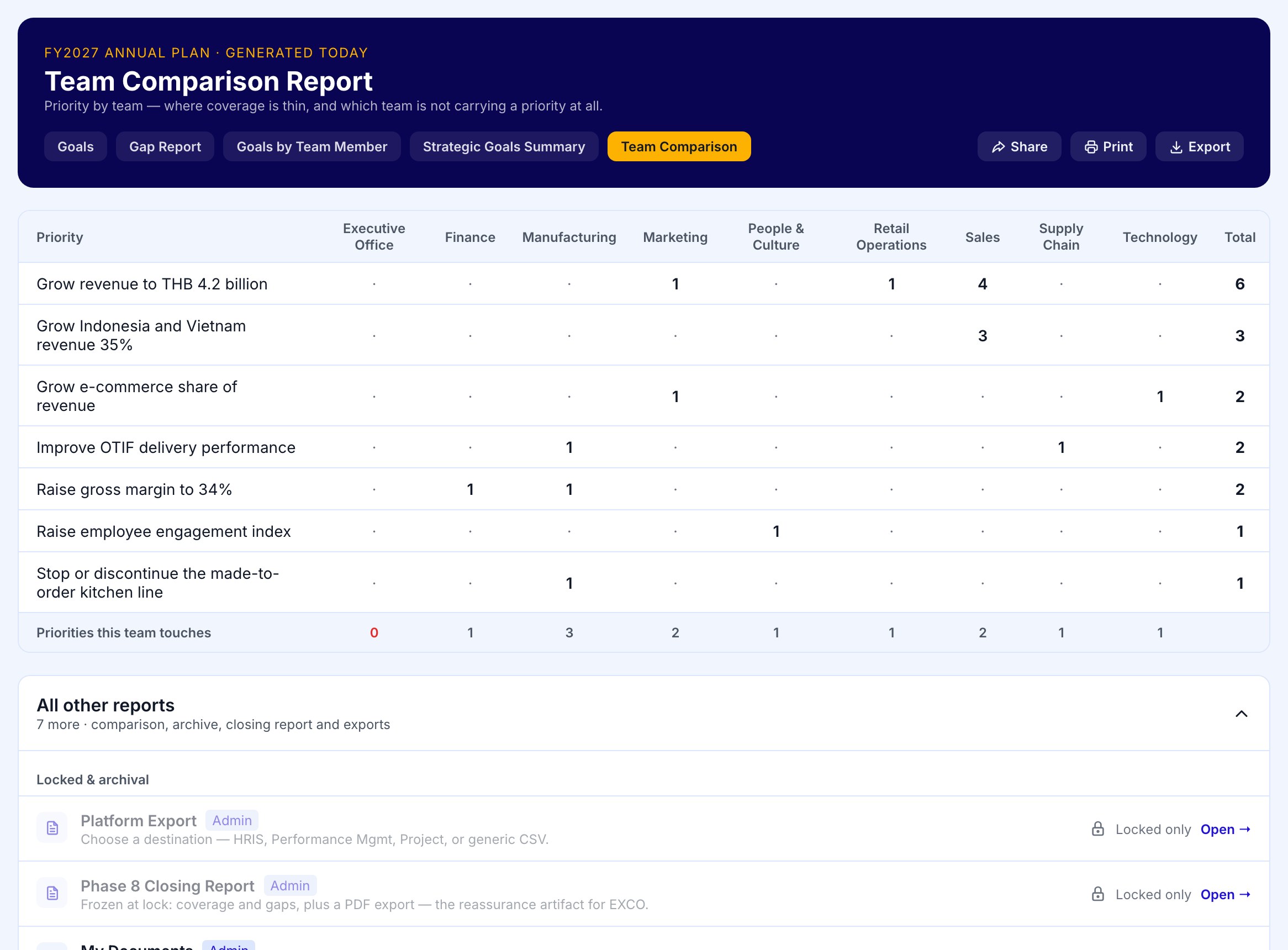Viewport: 1288px width, 950px height.
Task: Click the People & Culture value 1 for engagement
Action: (775, 531)
